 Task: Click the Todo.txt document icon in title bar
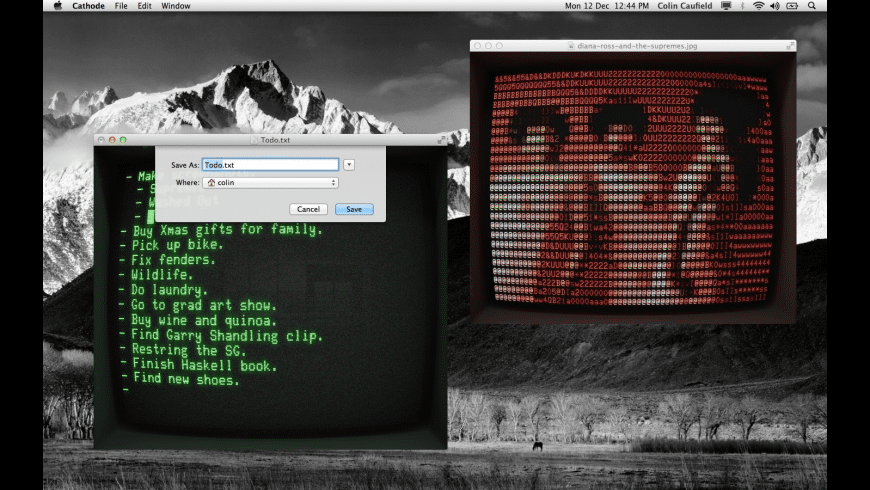coord(254,140)
